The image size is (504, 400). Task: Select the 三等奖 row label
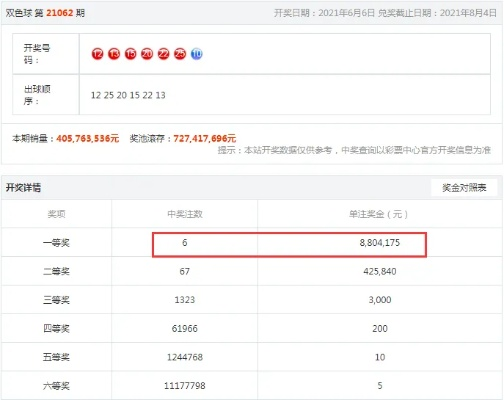pos(56,300)
